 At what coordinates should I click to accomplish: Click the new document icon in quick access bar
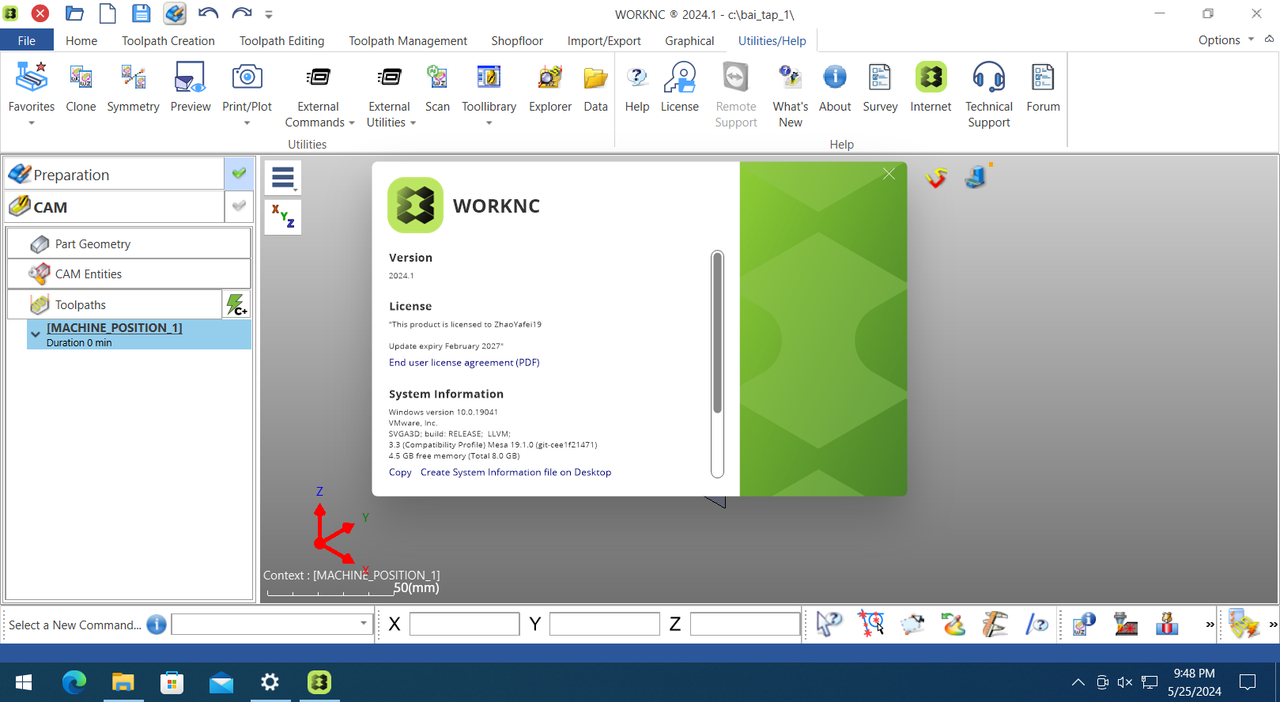108,14
